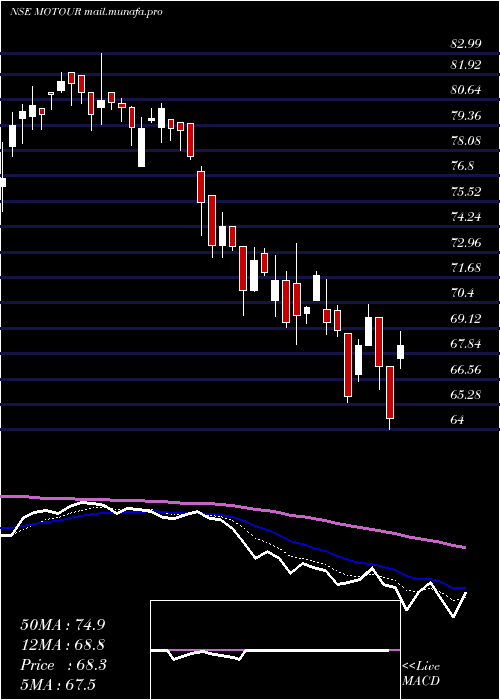Click the 80.64 price axis label

tap(466, 90)
